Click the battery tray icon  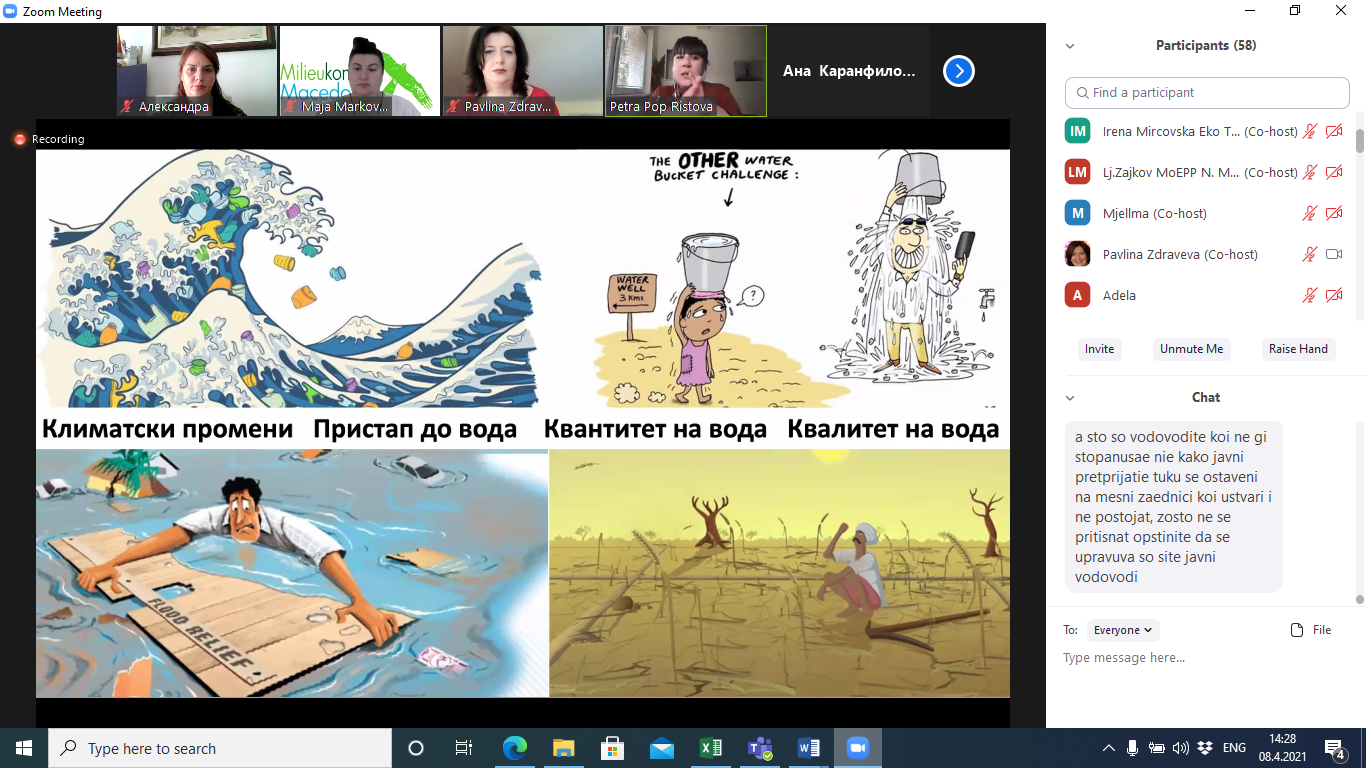1157,748
